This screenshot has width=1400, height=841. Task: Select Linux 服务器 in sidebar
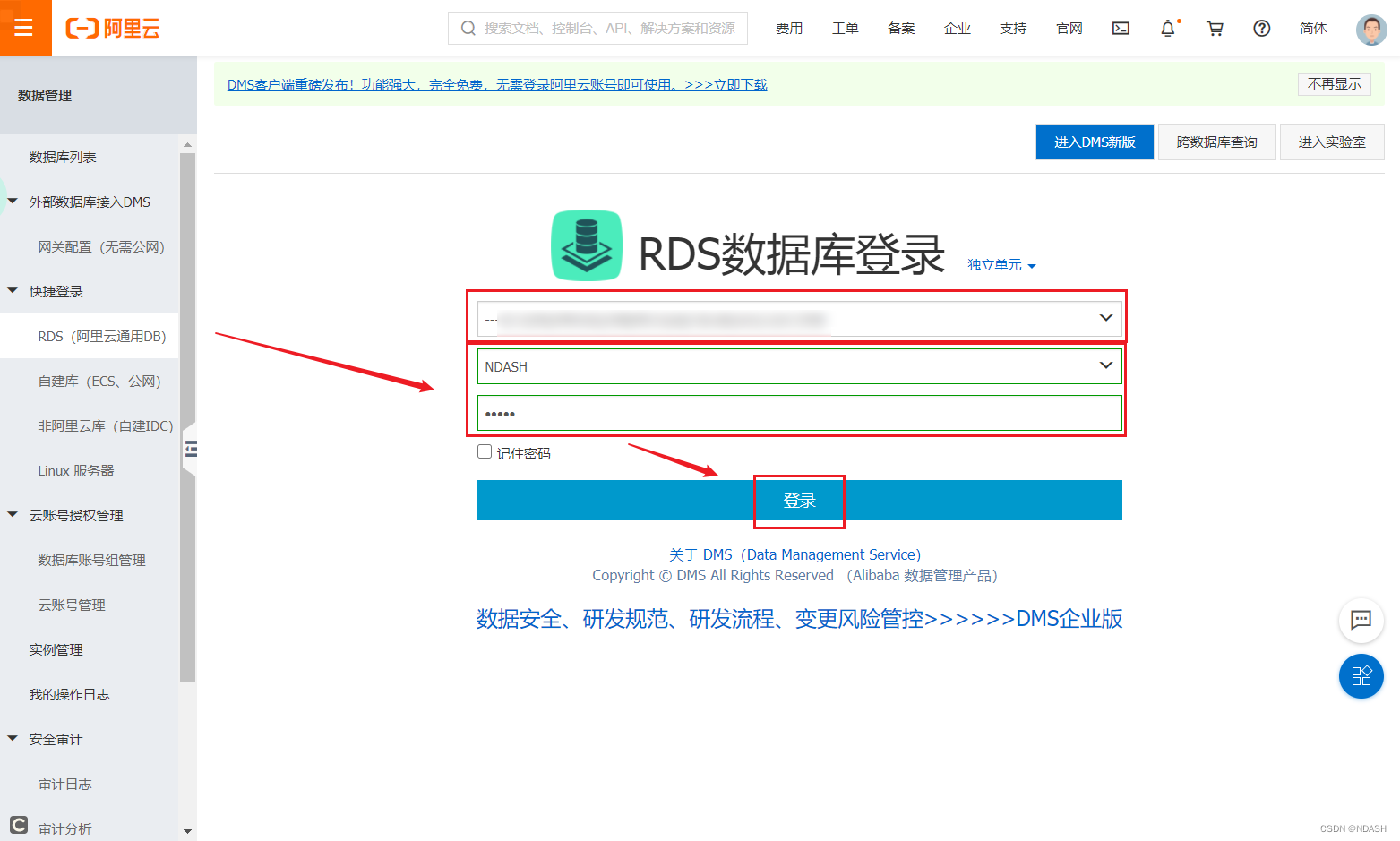point(76,470)
